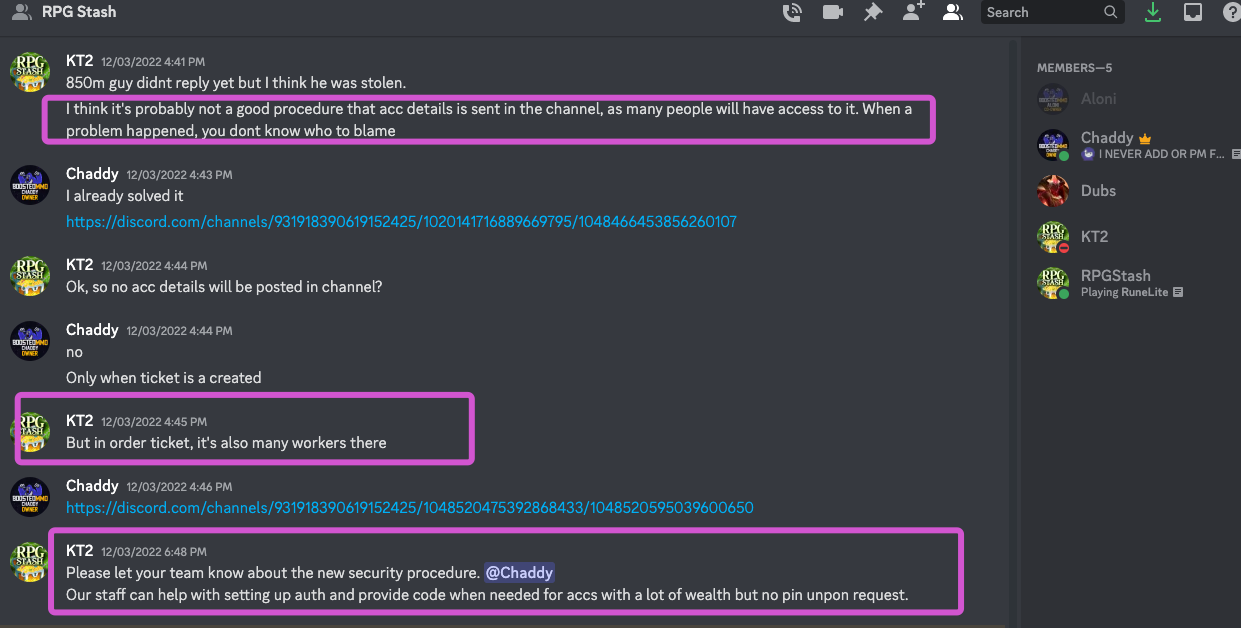Screen dimensions: 1241x628
Task: Click the green download update icon
Action: tap(1153, 12)
